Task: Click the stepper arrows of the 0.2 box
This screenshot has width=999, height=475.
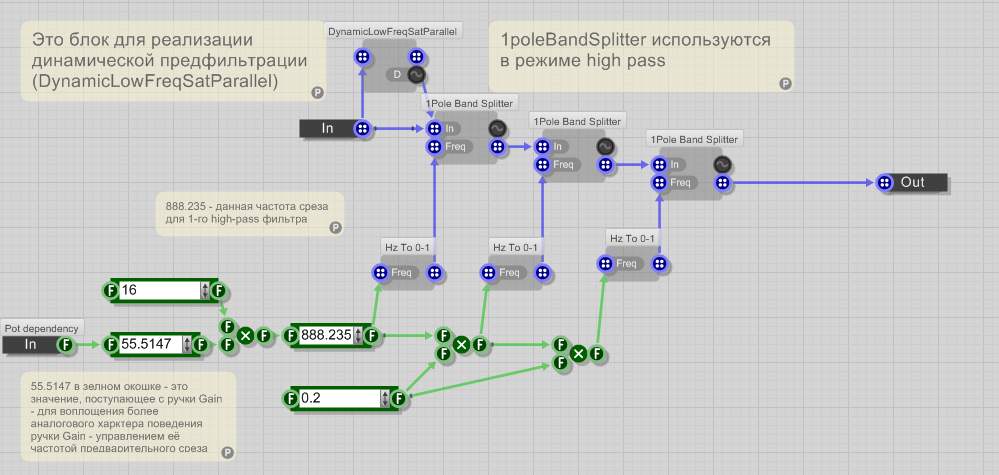Action: [385, 399]
